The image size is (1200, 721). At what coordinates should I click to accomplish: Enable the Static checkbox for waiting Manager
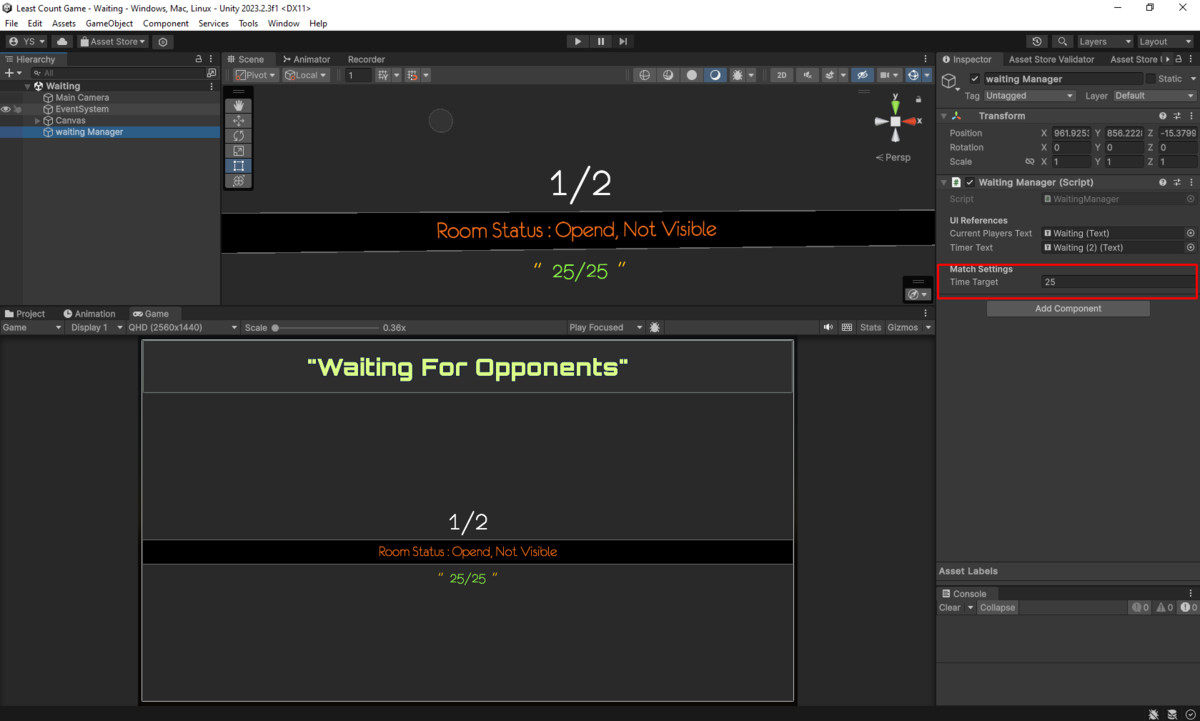tap(1152, 78)
